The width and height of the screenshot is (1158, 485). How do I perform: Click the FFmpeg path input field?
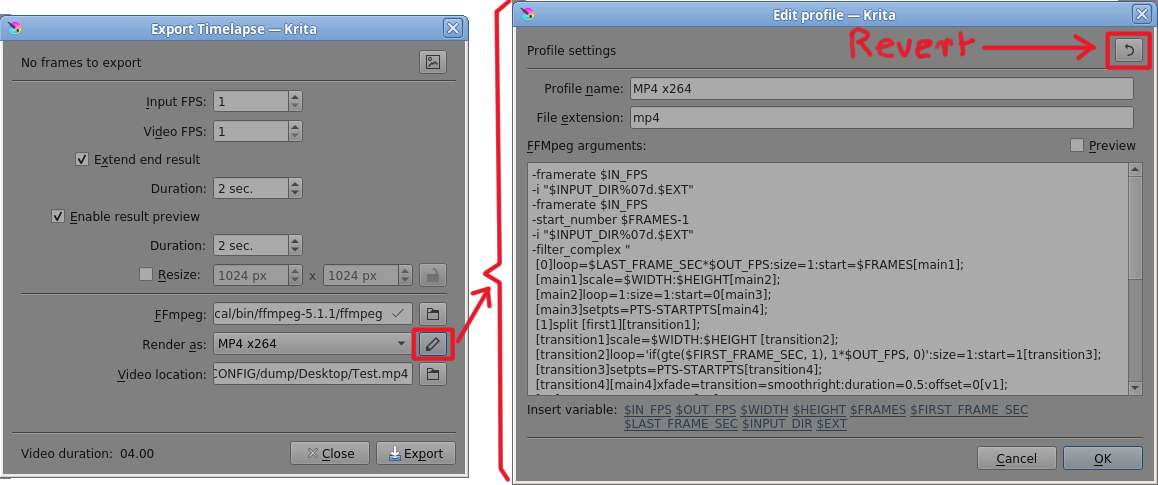313,314
